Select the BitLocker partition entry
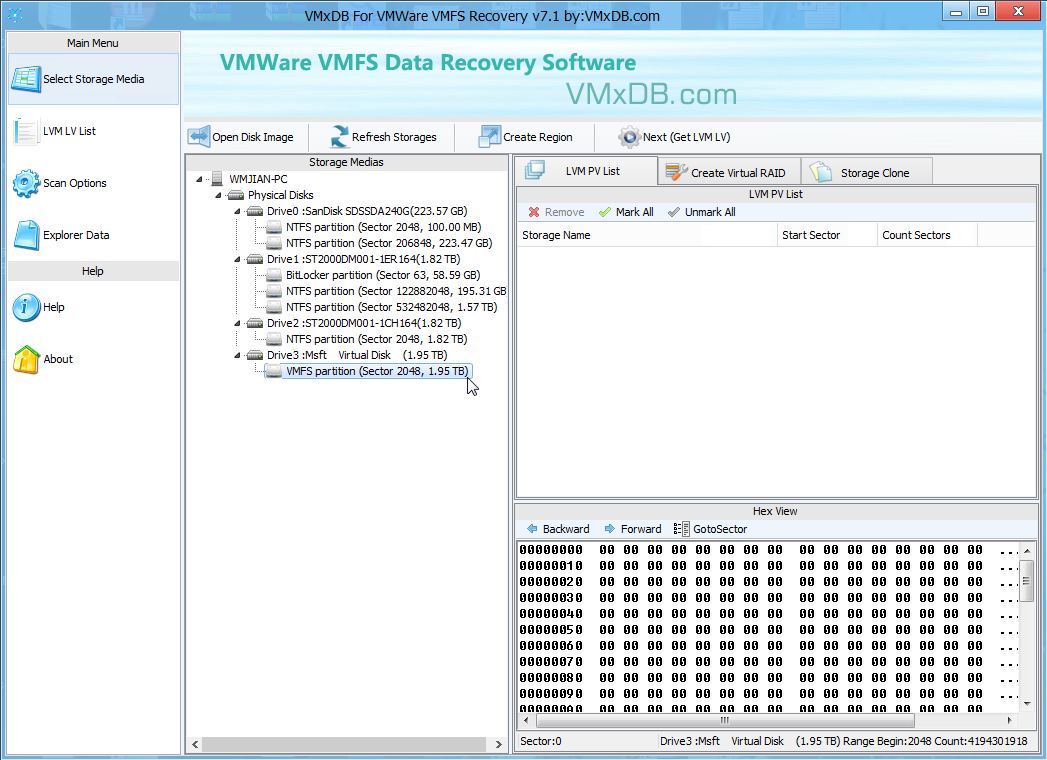 382,275
